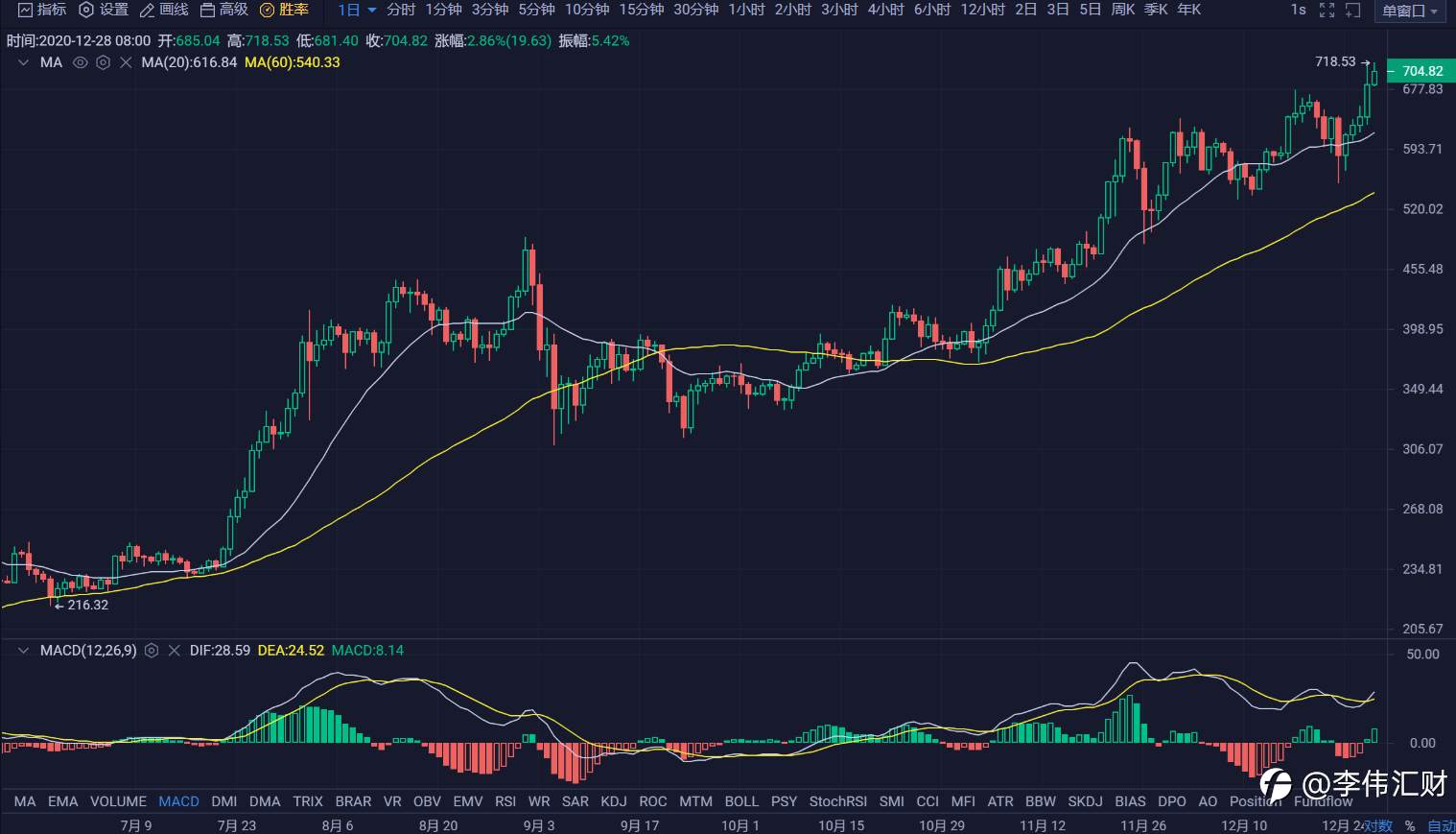
Task: Click the MA(20):616.84 legend value
Action: pos(189,62)
